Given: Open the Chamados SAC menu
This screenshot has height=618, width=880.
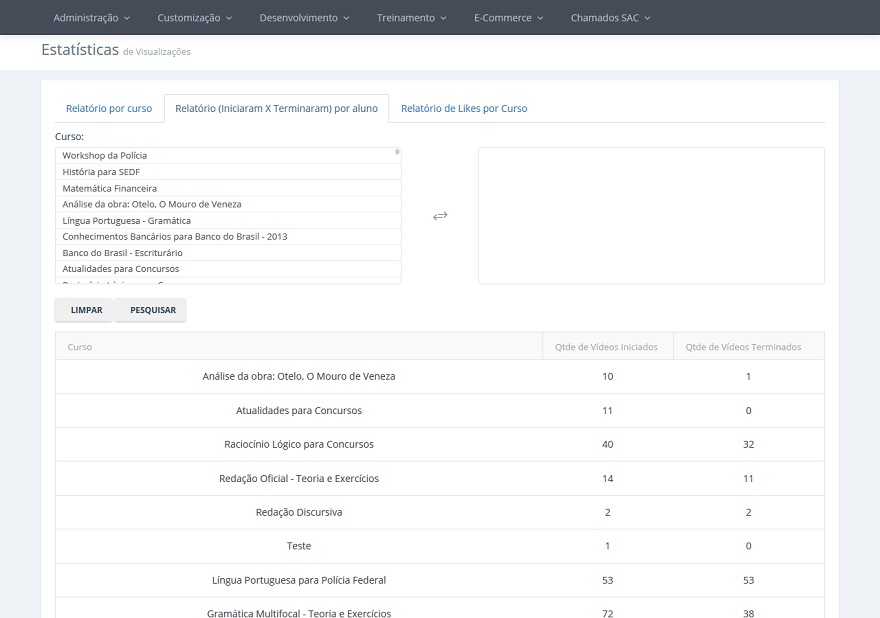Looking at the screenshot, I should point(610,18).
